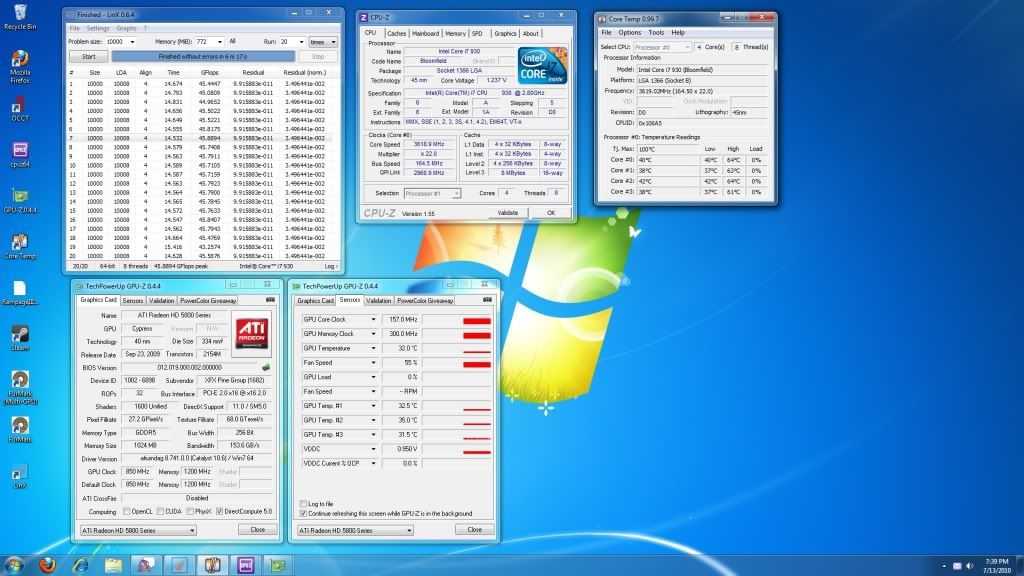Select the OCCT desktop shortcut

click(x=20, y=109)
